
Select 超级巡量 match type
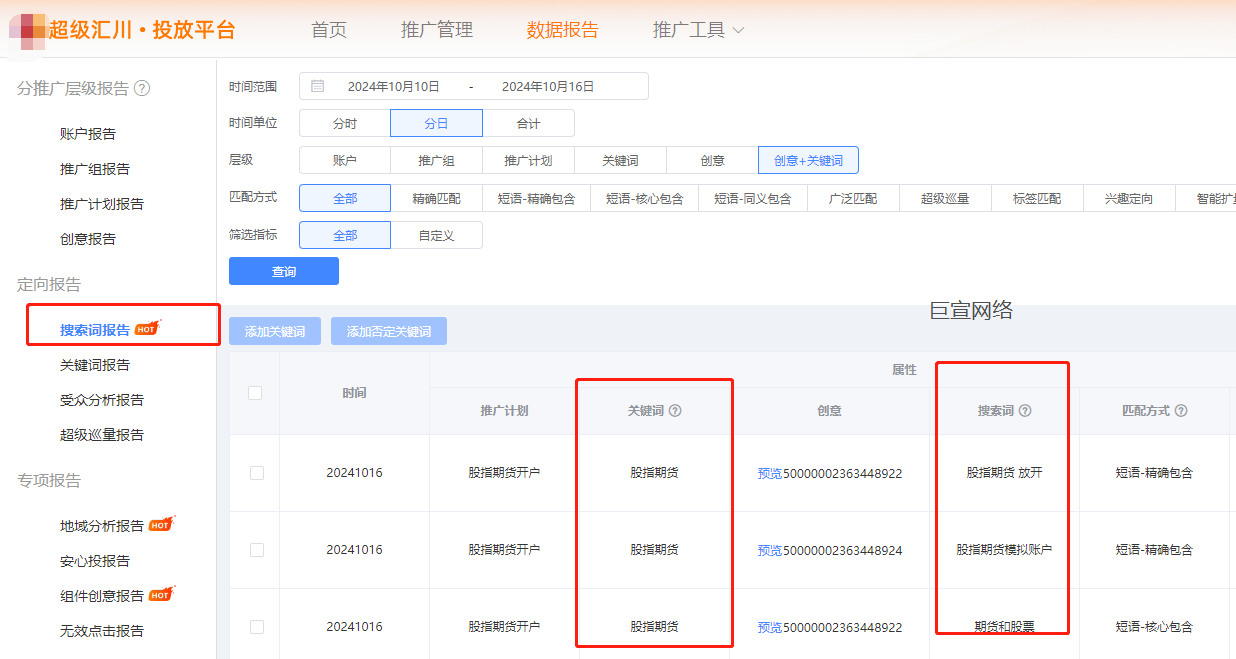click(x=945, y=198)
